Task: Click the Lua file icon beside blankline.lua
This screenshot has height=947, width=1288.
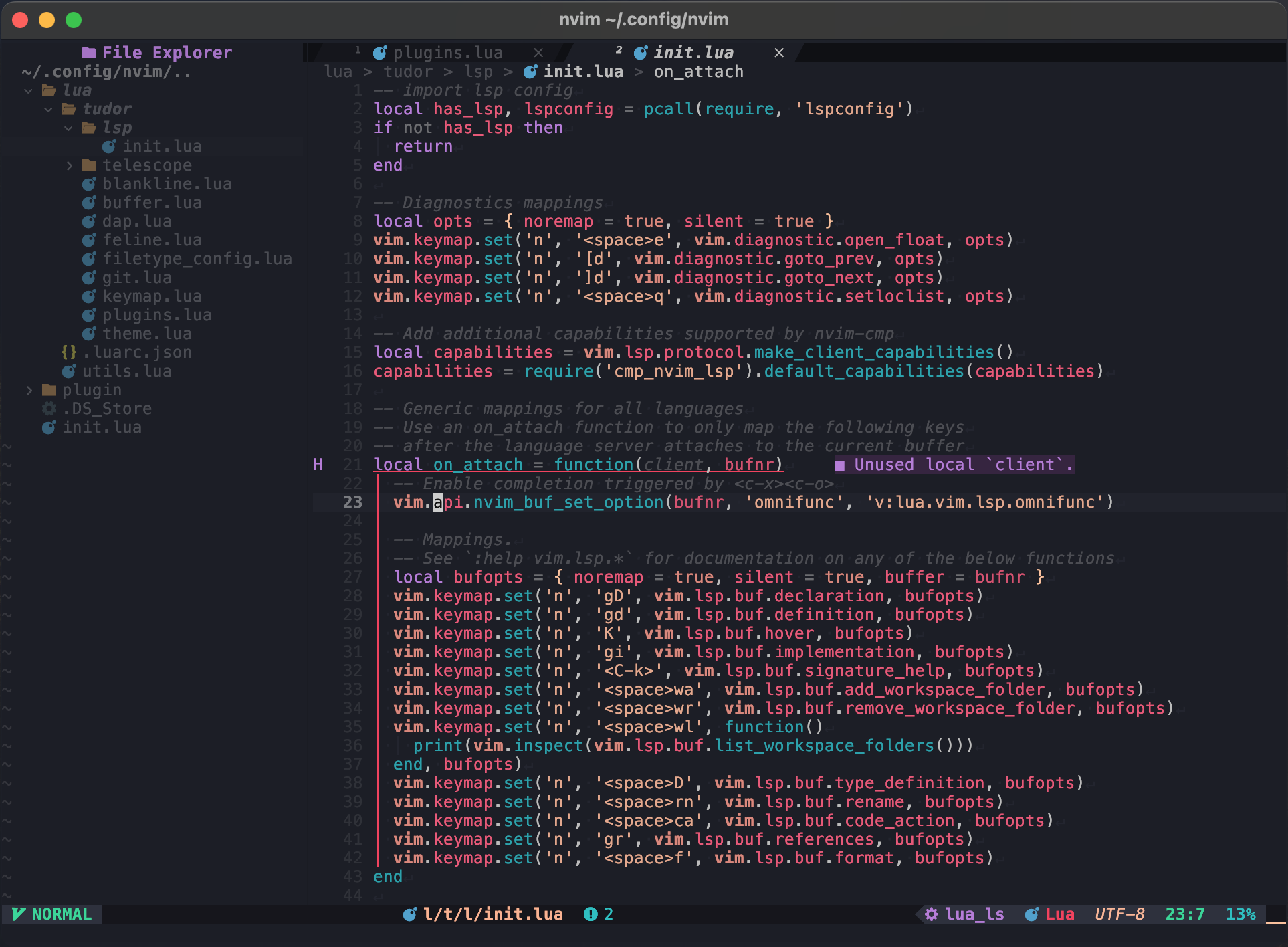Action: pyautogui.click(x=89, y=184)
